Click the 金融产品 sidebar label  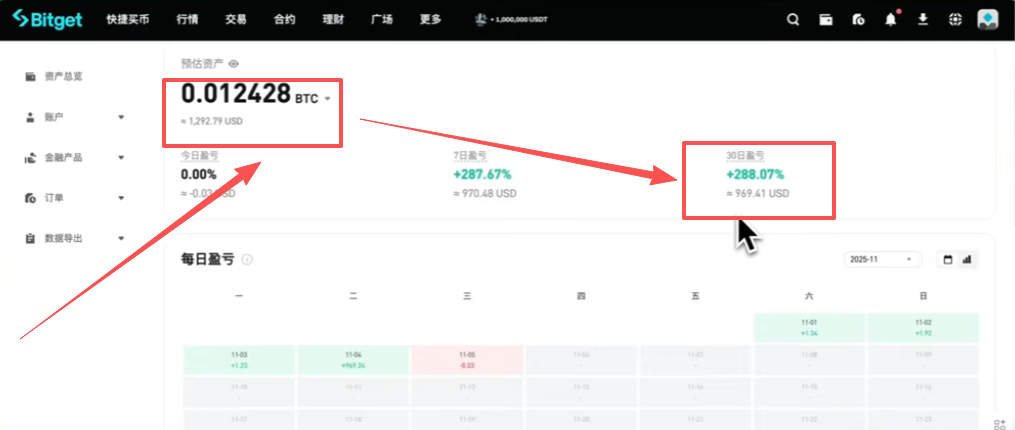63,157
